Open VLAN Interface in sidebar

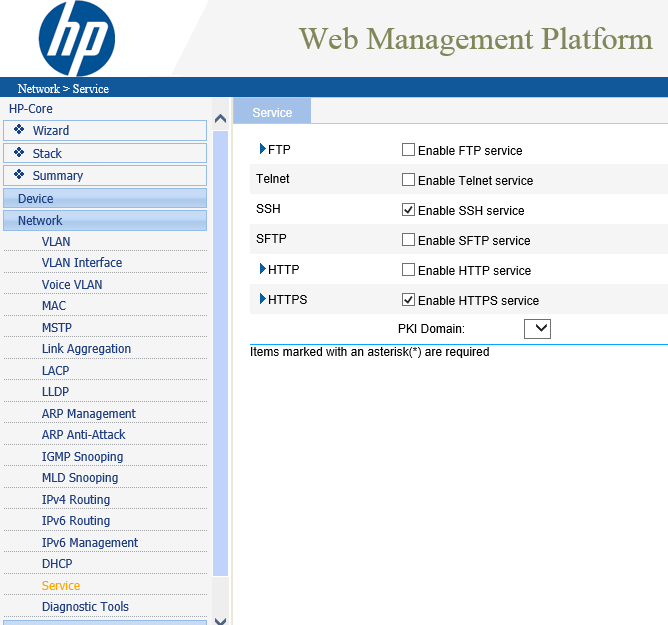(82, 263)
